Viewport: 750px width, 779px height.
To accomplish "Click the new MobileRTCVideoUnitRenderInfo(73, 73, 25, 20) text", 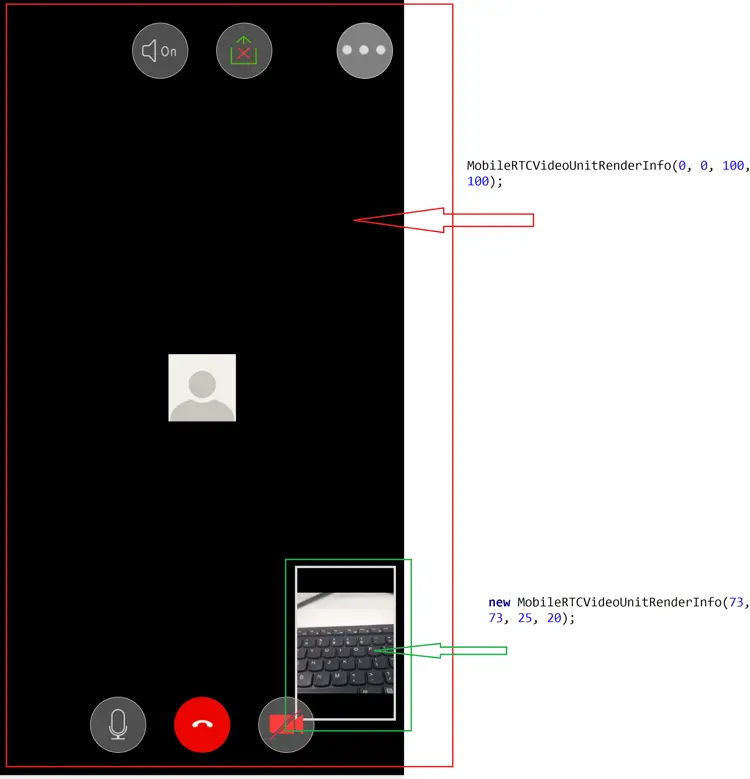I will [x=618, y=610].
